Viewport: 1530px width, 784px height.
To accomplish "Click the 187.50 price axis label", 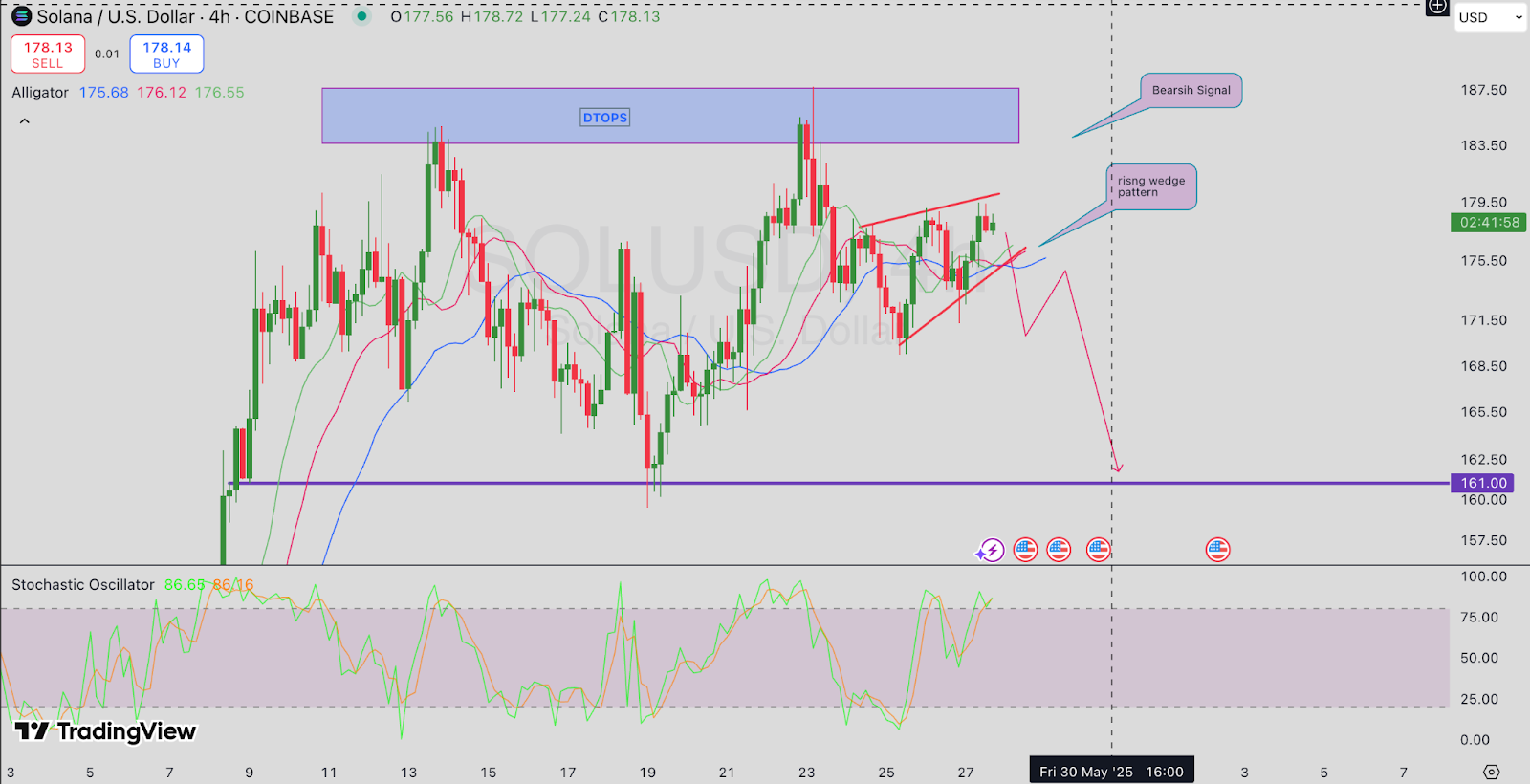I will 1483,90.
